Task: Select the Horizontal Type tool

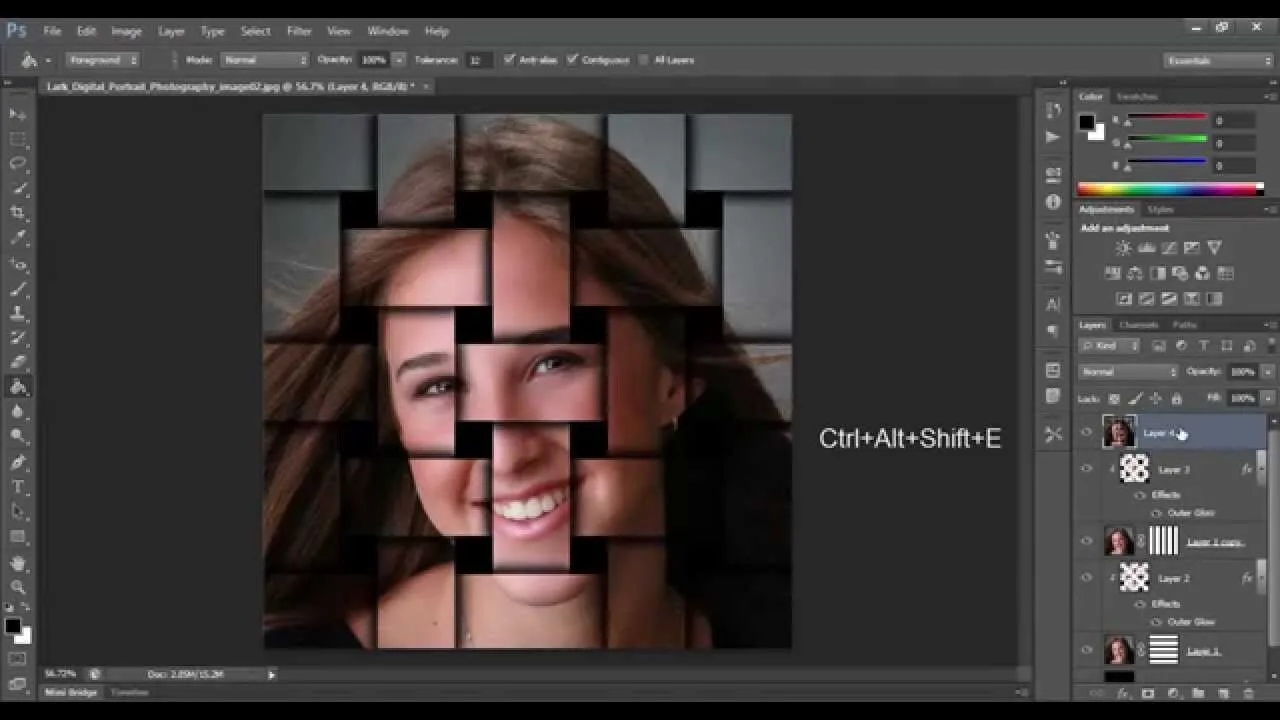Action: pyautogui.click(x=18, y=488)
